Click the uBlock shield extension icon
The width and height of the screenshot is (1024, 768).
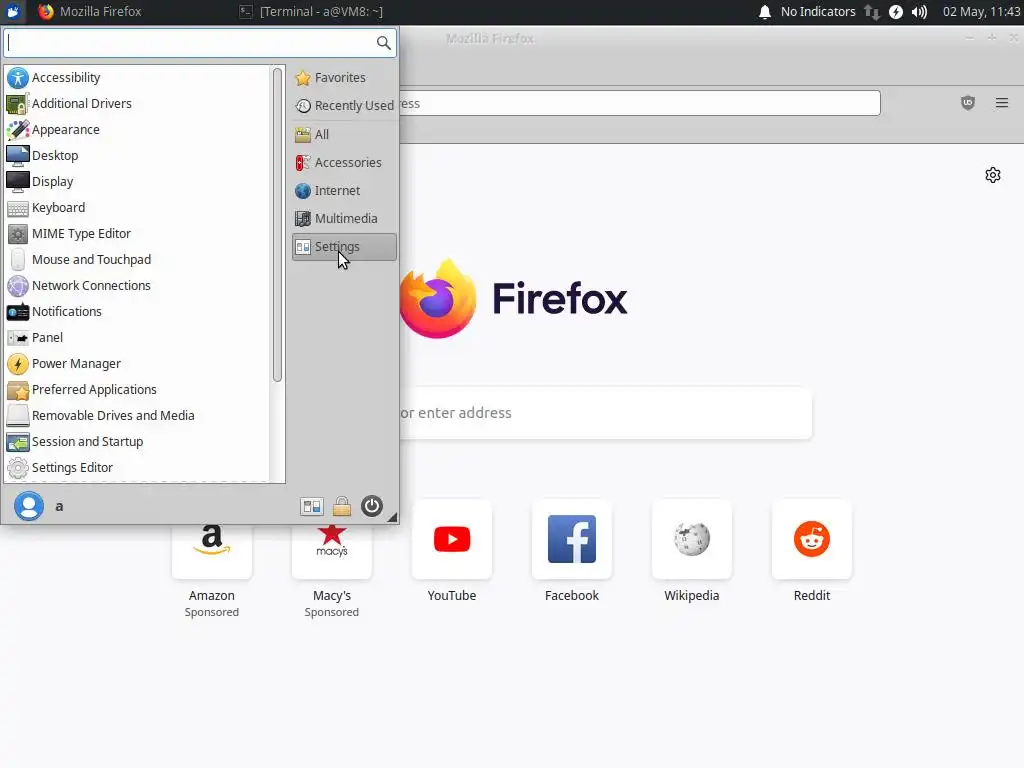[968, 103]
